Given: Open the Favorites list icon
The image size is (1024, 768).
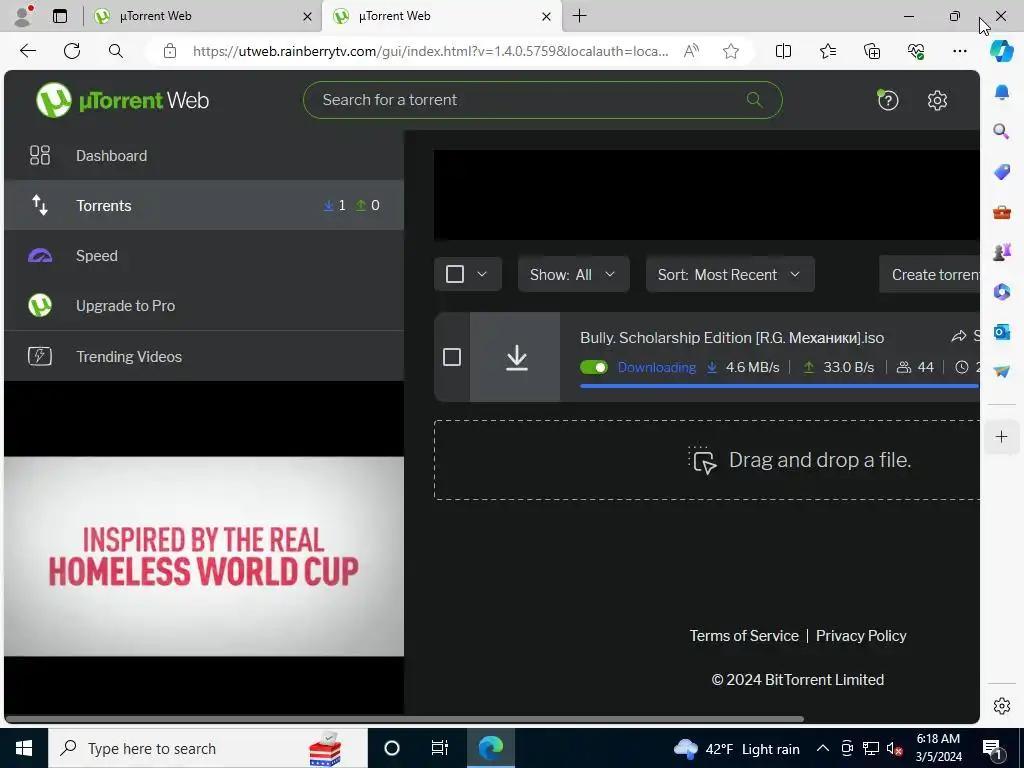Looking at the screenshot, I should 827,51.
